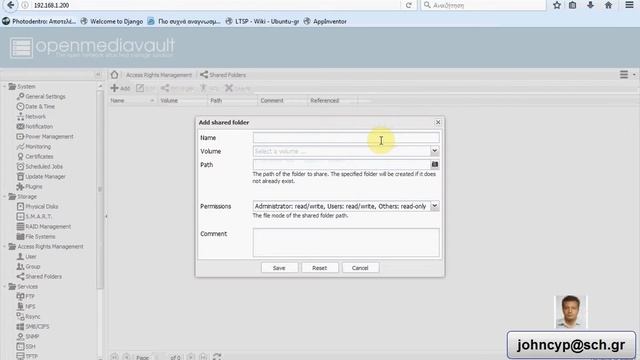This screenshot has width=640, height=360.
Task: Cancel the Add shared folder dialog
Action: coord(360,268)
